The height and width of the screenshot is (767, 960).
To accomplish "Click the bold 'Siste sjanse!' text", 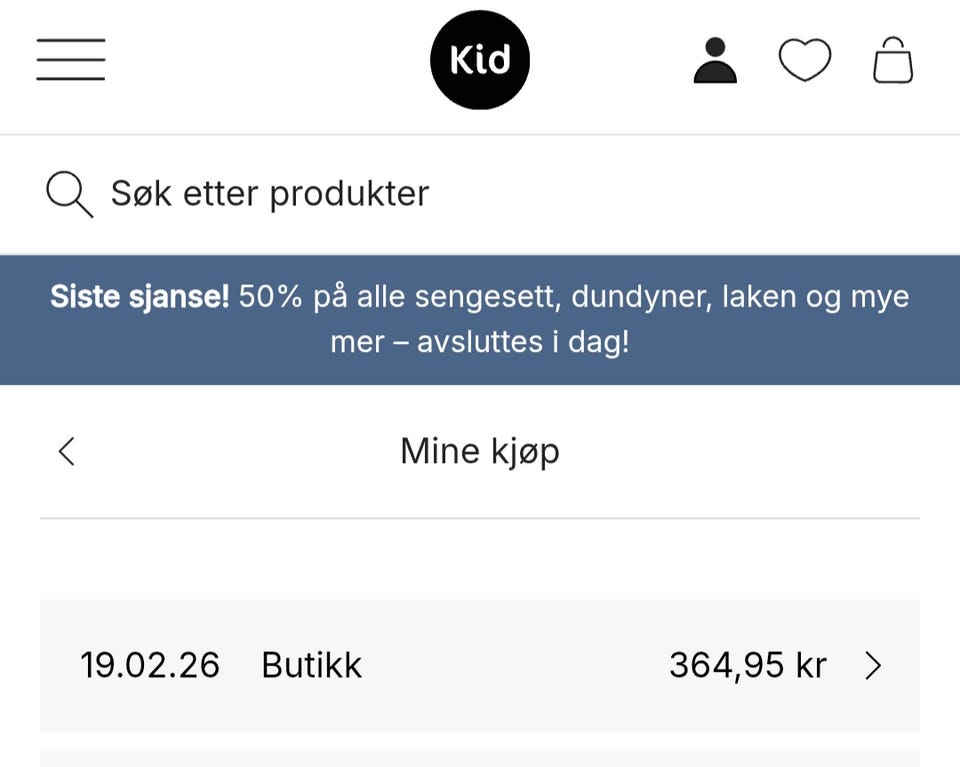I will [x=140, y=297].
